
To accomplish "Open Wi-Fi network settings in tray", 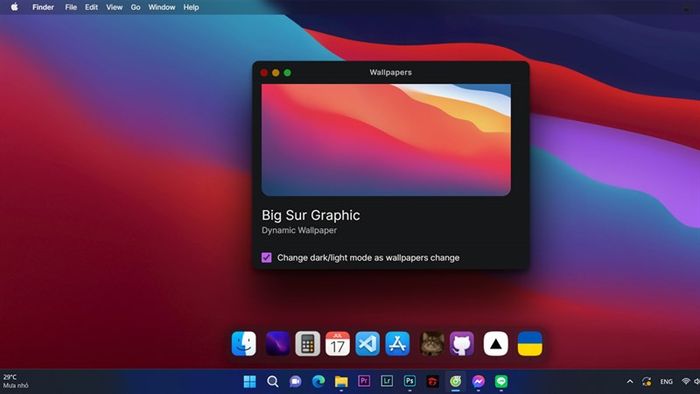I will pyautogui.click(x=686, y=382).
